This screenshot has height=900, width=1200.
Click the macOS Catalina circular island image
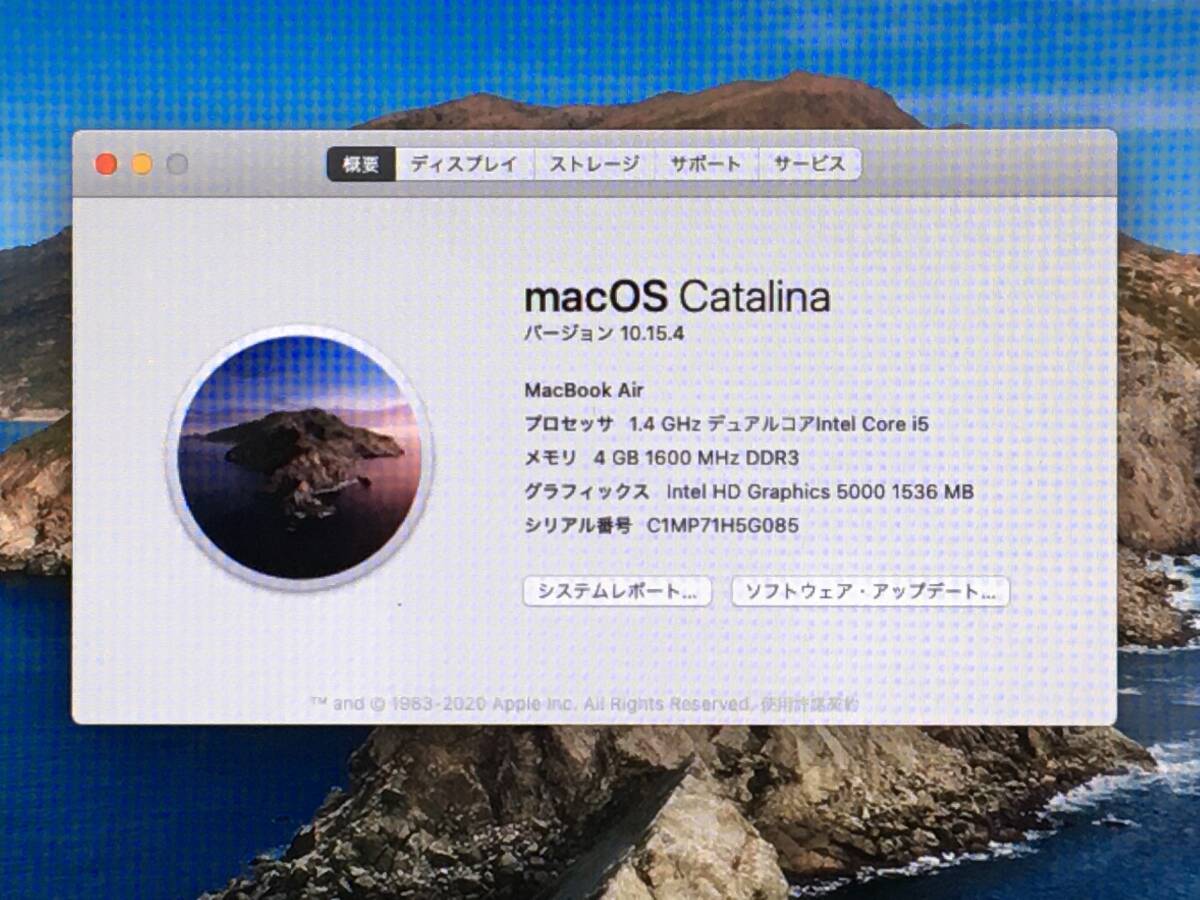300,457
